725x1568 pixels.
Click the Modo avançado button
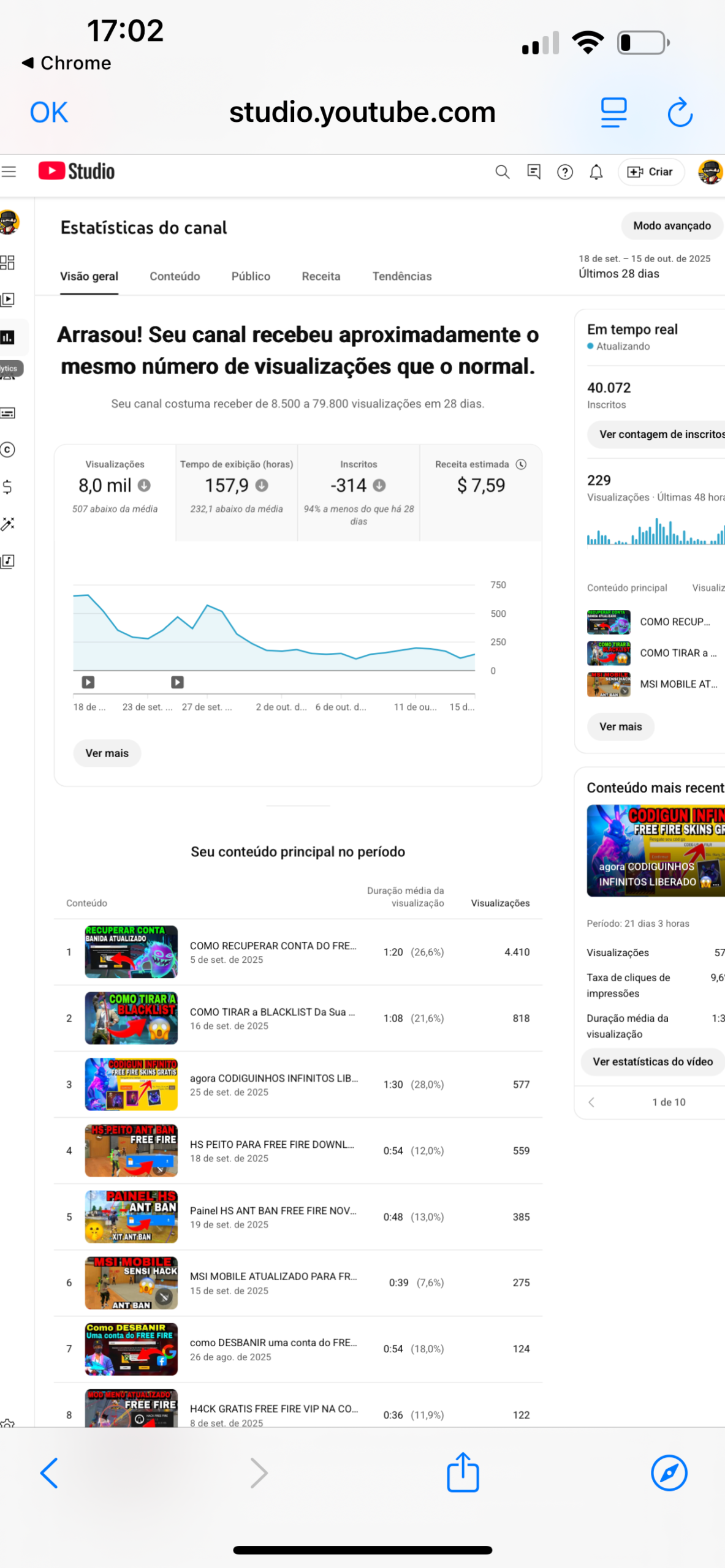click(x=672, y=226)
